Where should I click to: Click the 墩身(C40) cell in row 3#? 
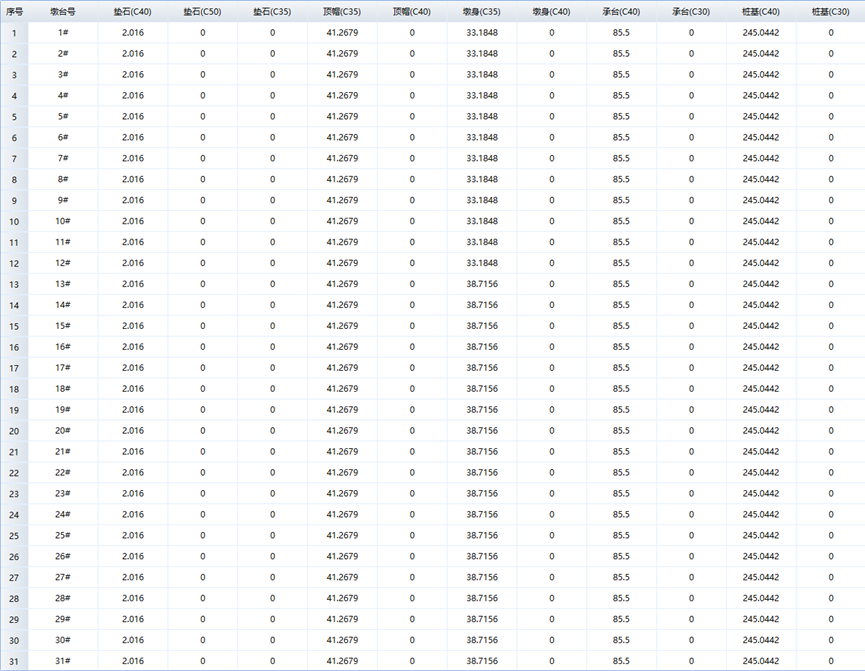pos(551,75)
